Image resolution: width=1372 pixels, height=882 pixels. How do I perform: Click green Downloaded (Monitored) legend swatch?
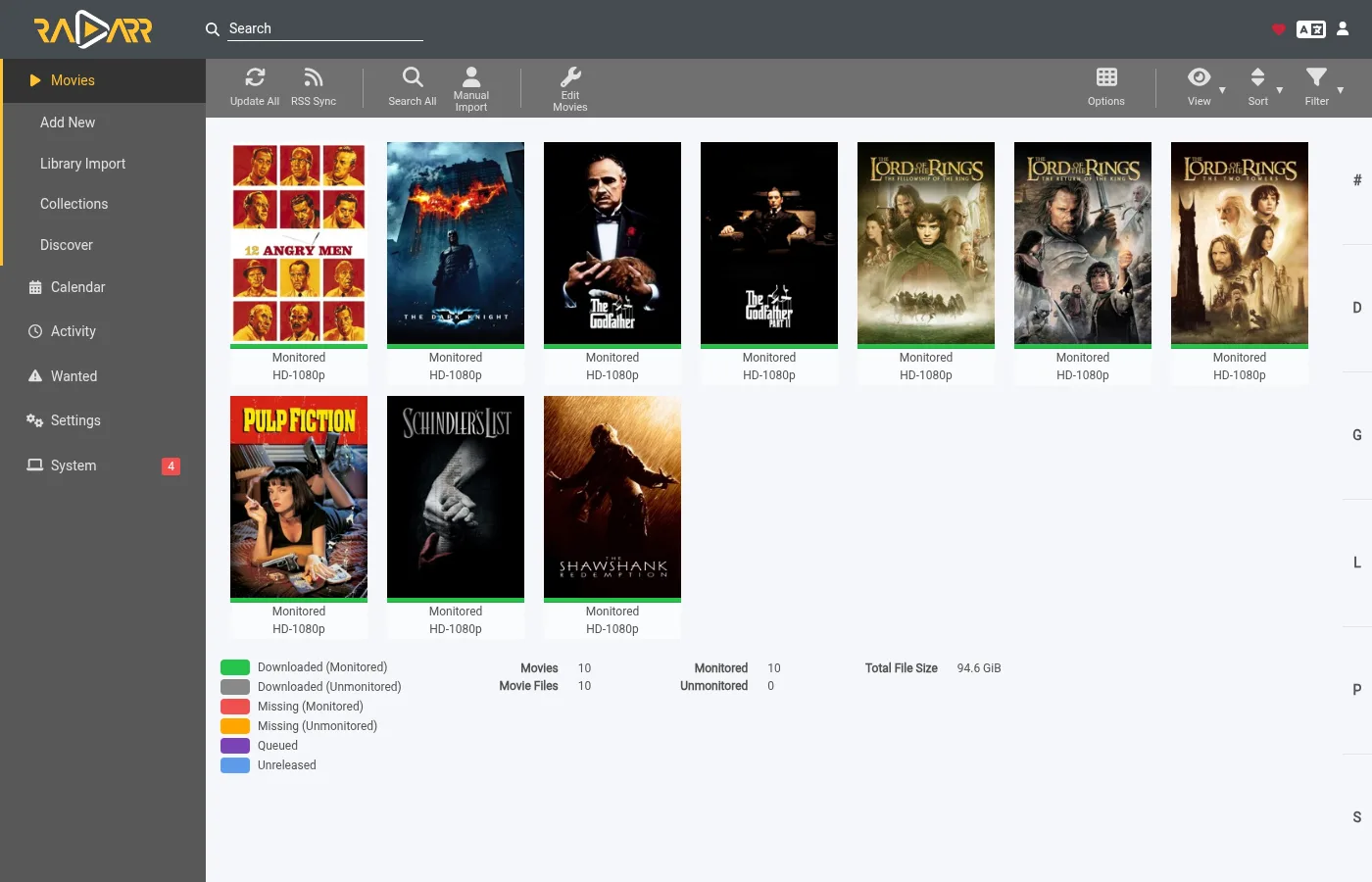[235, 667]
